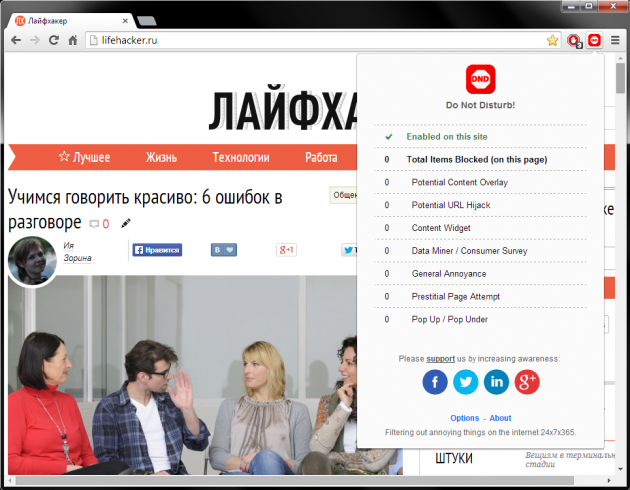Click the g+1 button under the headline
This screenshot has height=490, width=630.
tap(286, 250)
